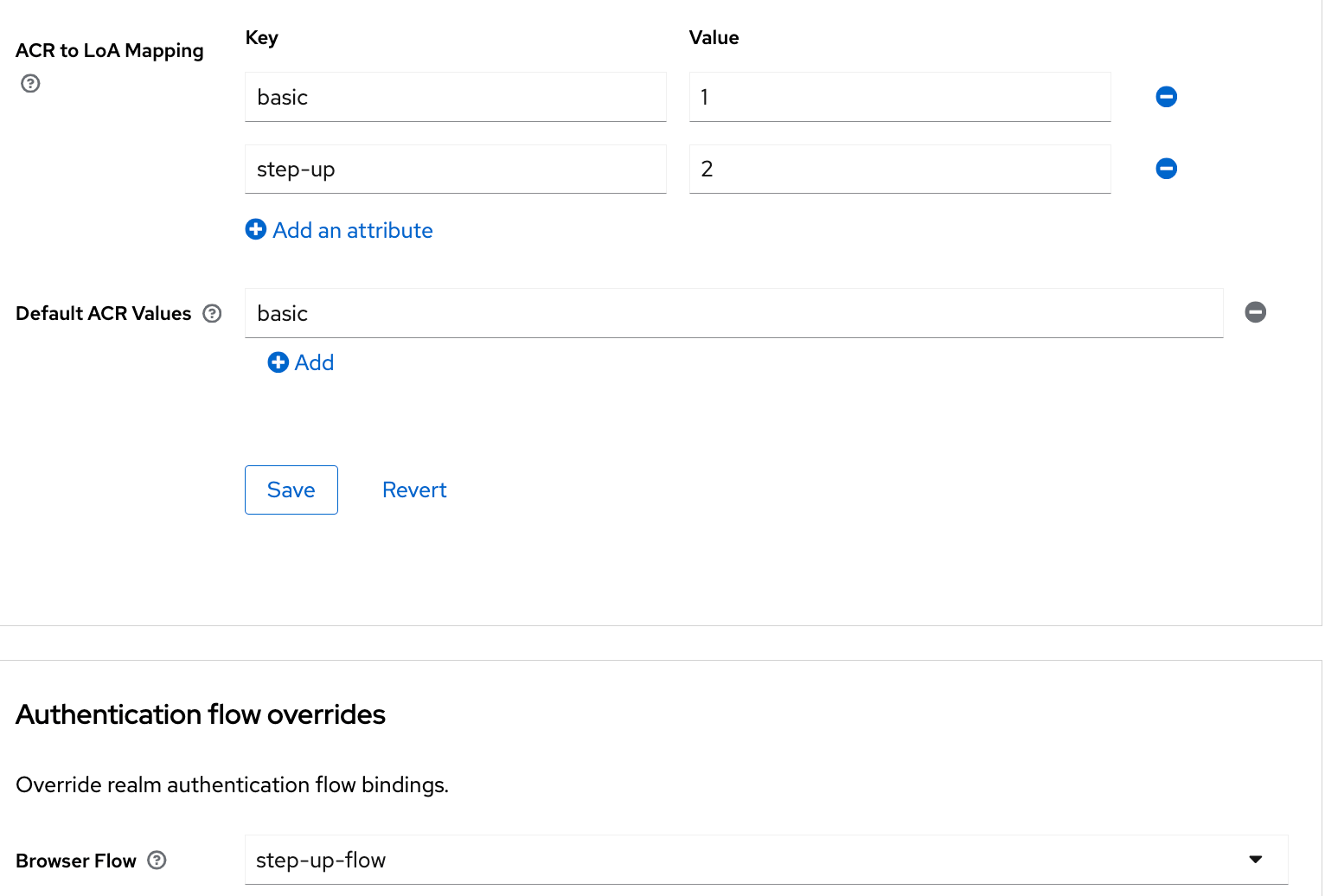
Task: Remove the step-up key-value mapping row
Action: [x=1166, y=169]
